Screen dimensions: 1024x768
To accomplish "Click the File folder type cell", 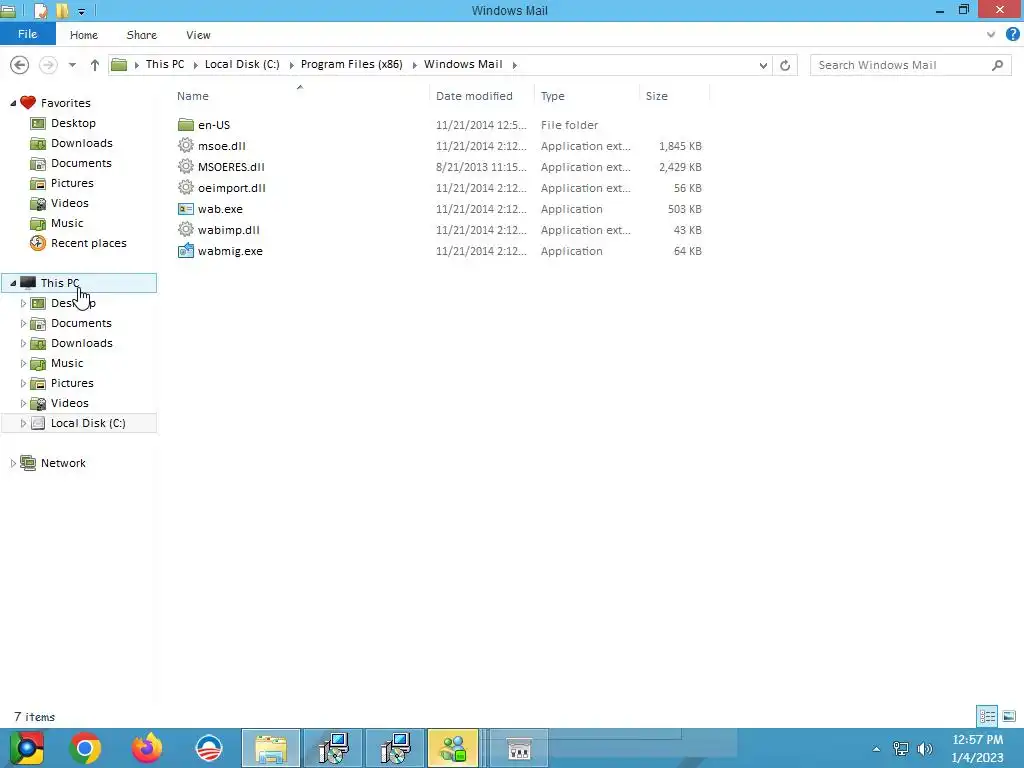I will click(569, 125).
